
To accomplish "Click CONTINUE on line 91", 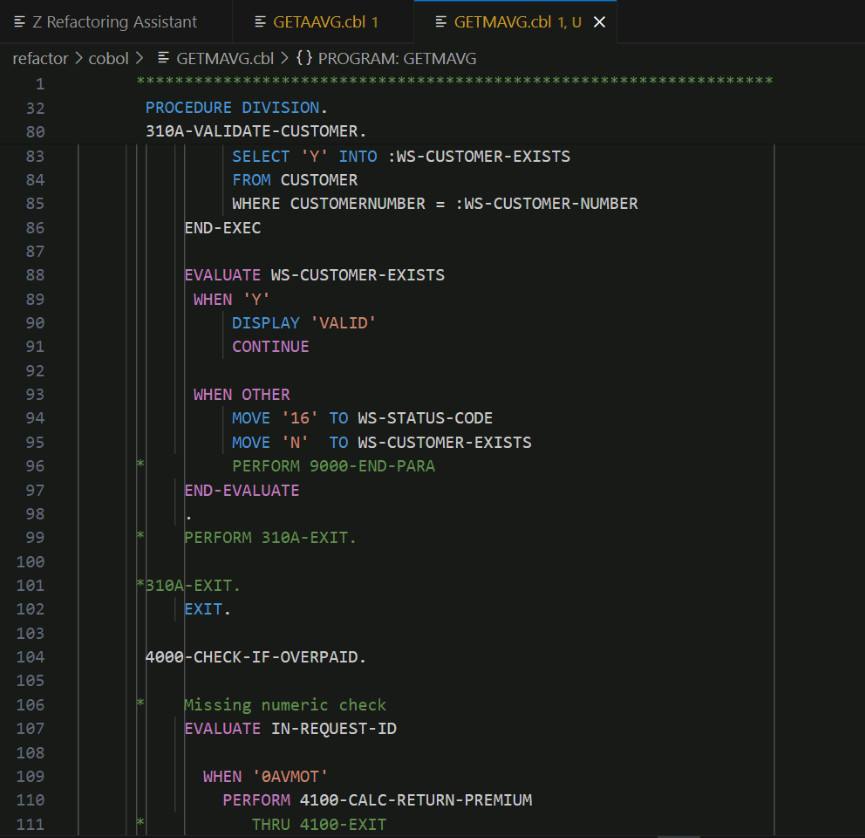I will click(270, 347).
